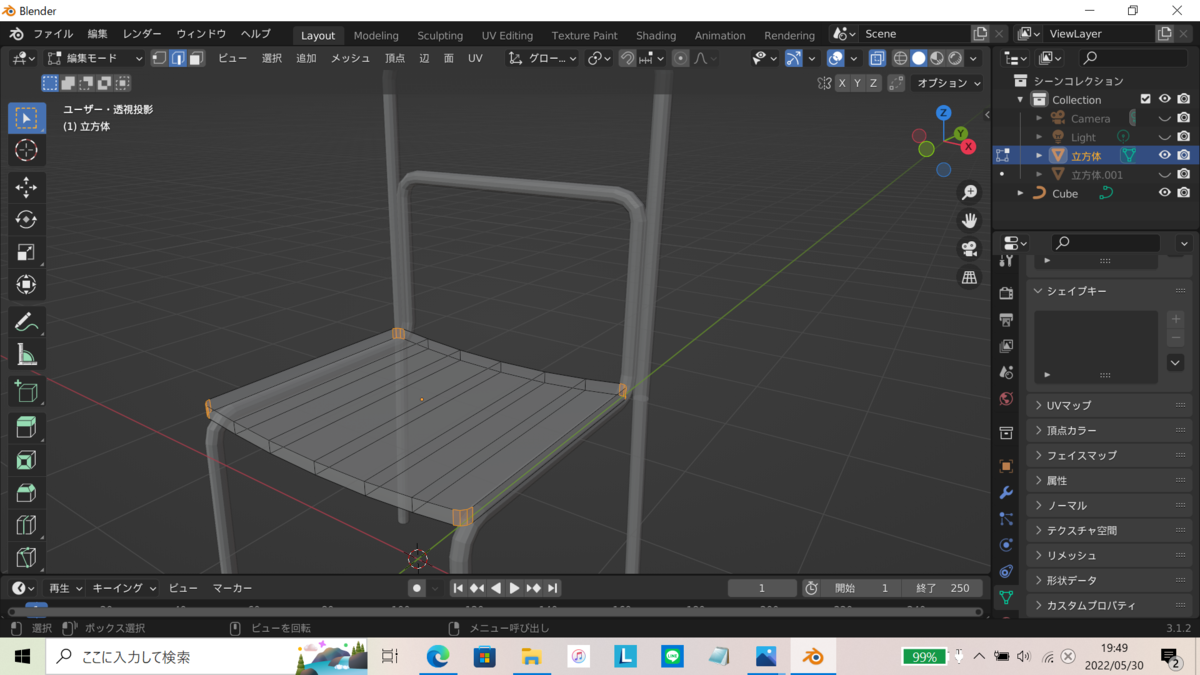Switch to face select mode
The height and width of the screenshot is (675, 1200).
coord(196,58)
